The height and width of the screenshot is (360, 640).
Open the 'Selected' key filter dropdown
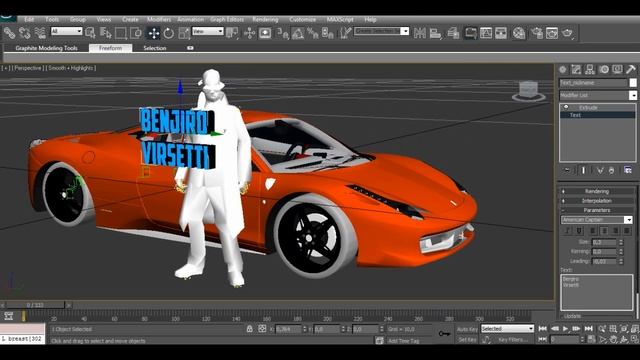tap(507, 329)
